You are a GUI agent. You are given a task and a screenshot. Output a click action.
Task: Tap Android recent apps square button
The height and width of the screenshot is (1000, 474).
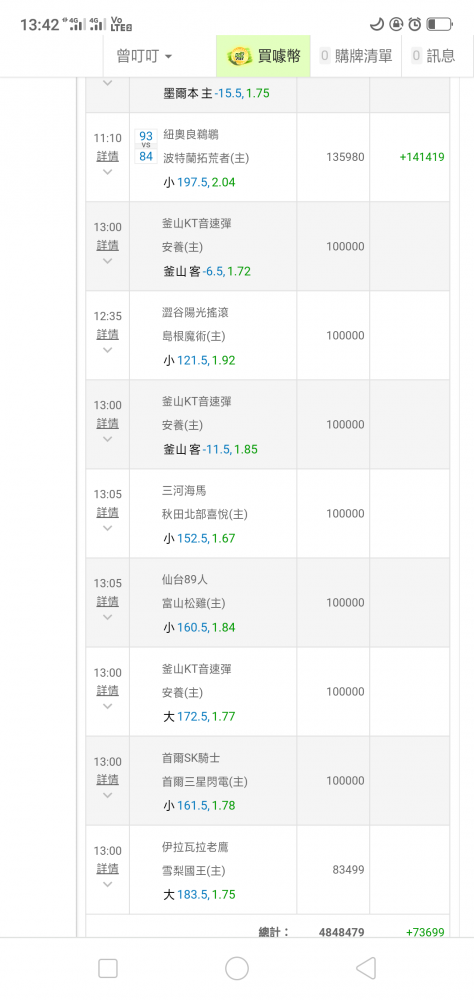tap(108, 969)
